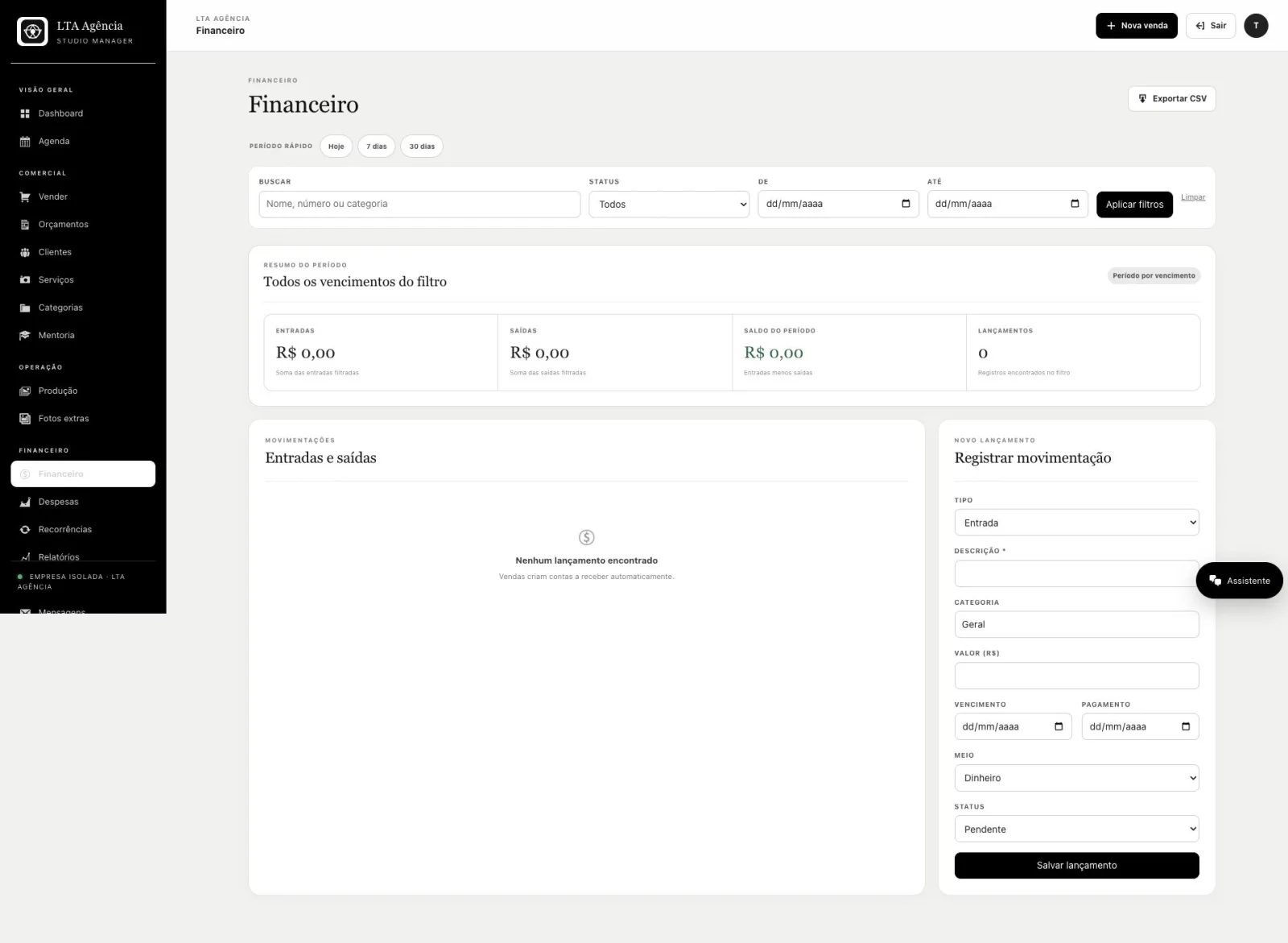Open the Status dropdown showing Pendente
The width and height of the screenshot is (1288, 943).
coord(1076,829)
